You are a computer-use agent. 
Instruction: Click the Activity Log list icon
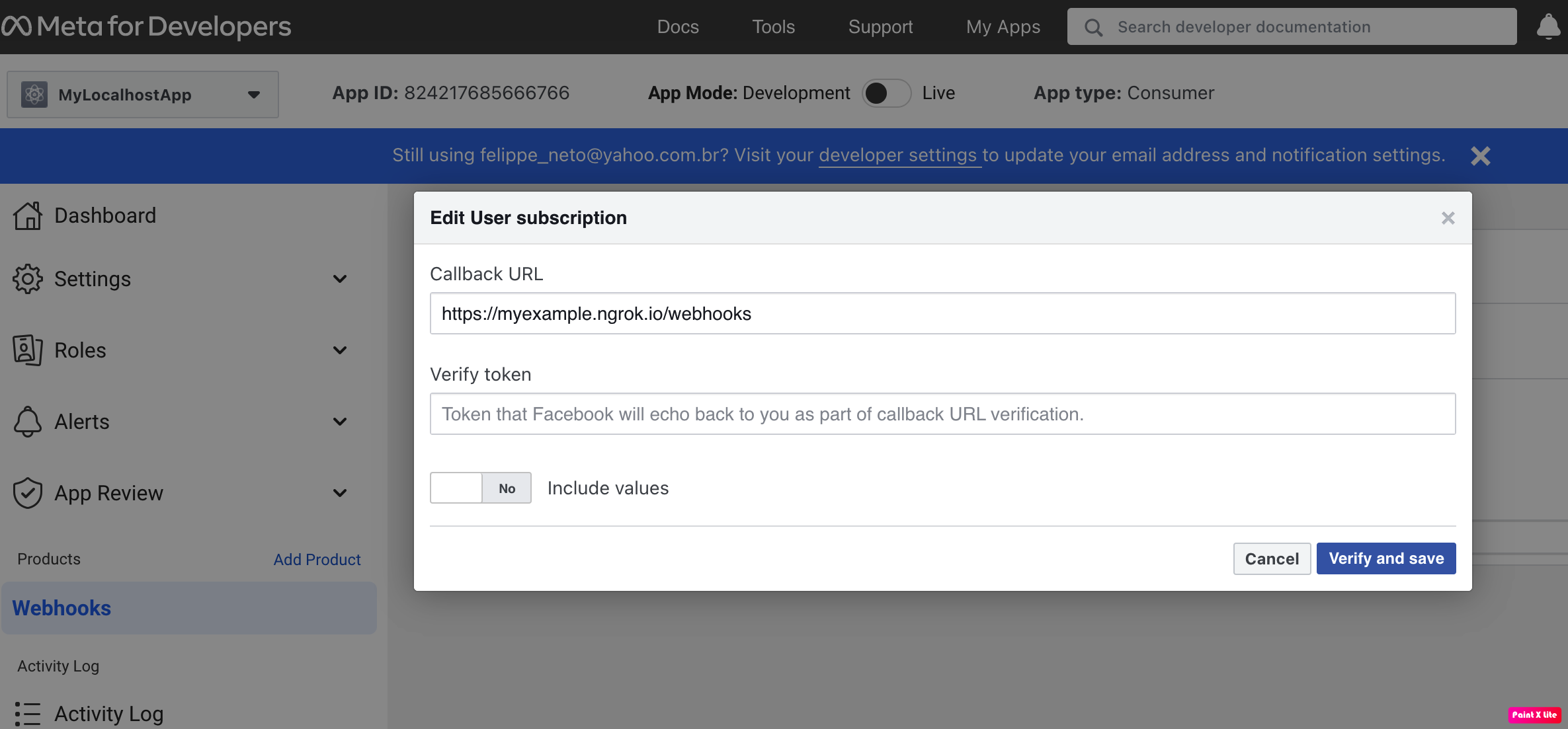(27, 714)
